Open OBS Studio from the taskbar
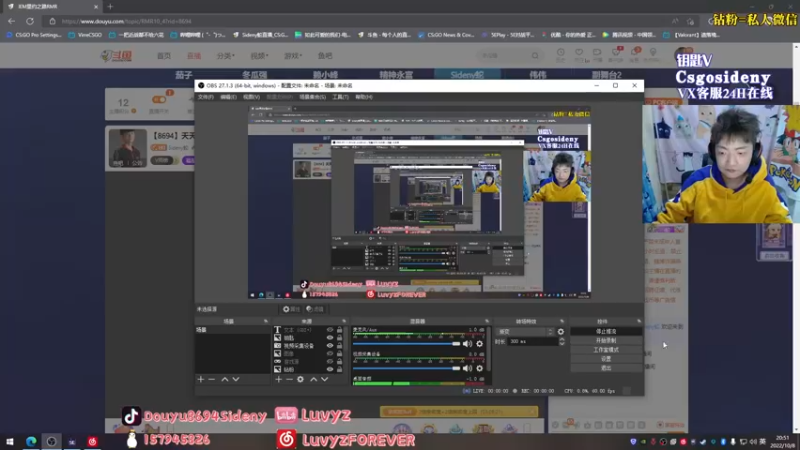 [x=52, y=441]
